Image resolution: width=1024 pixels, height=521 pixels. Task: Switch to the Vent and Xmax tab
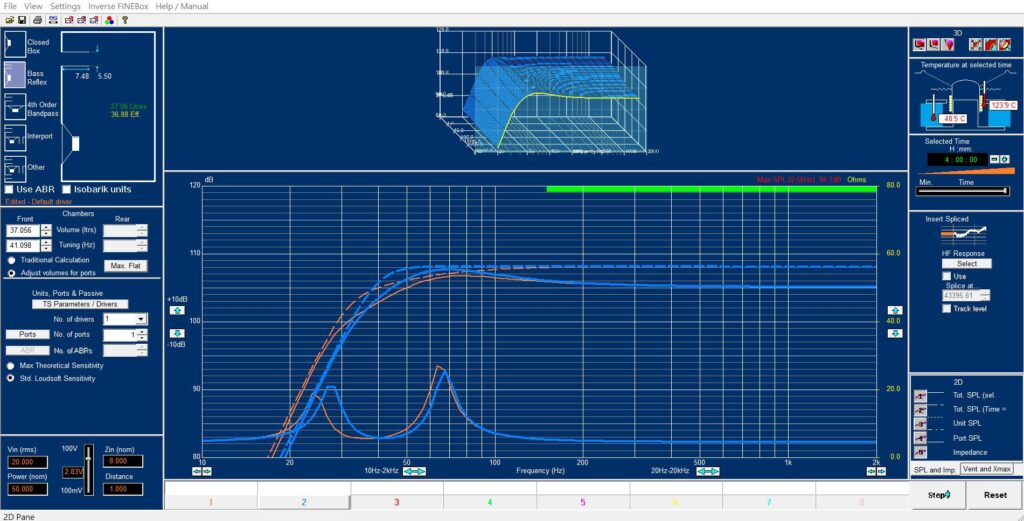pos(986,469)
